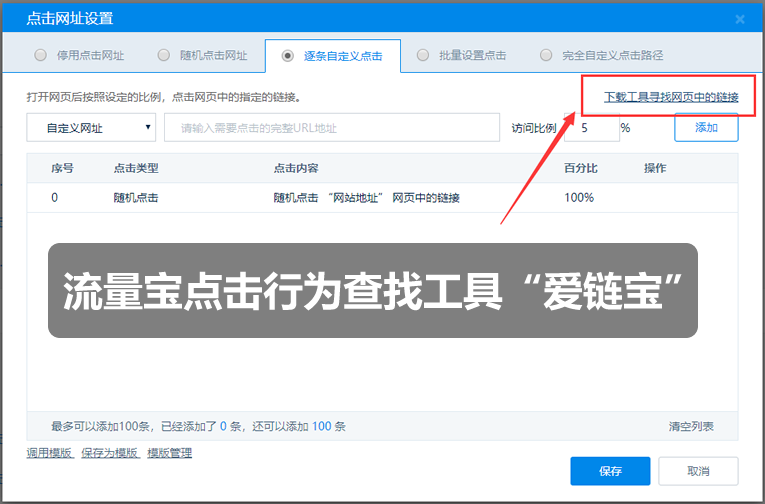Click the row number 0 cell
Screen dimensions: 765x504
pos(54,198)
